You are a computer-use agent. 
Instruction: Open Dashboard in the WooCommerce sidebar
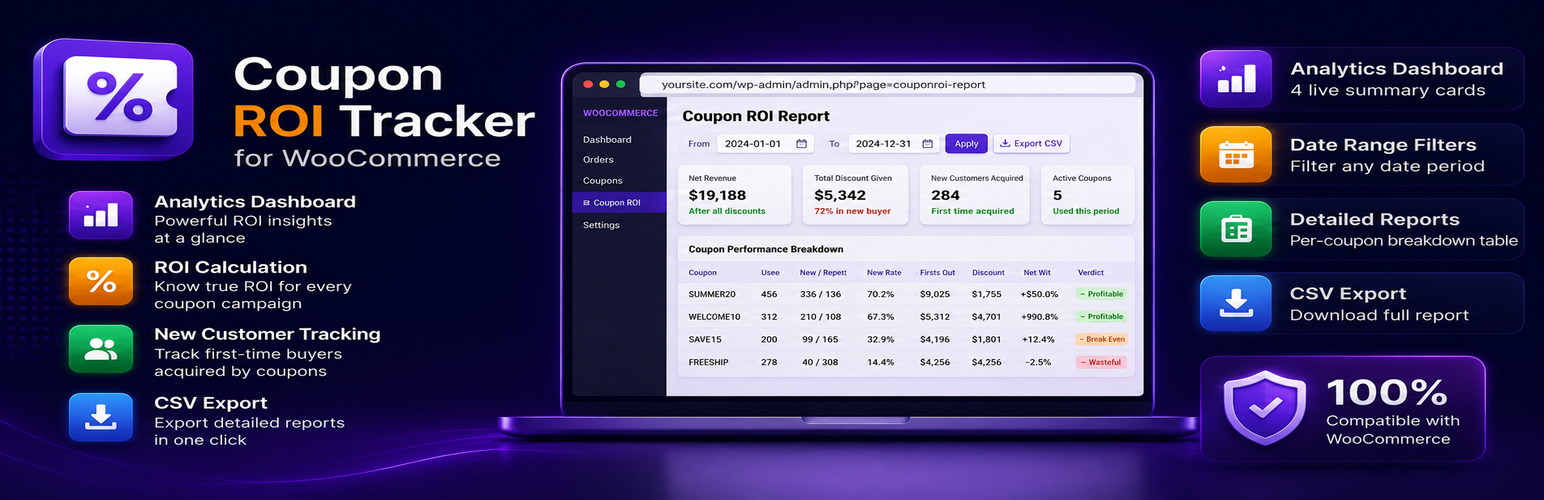tap(607, 140)
